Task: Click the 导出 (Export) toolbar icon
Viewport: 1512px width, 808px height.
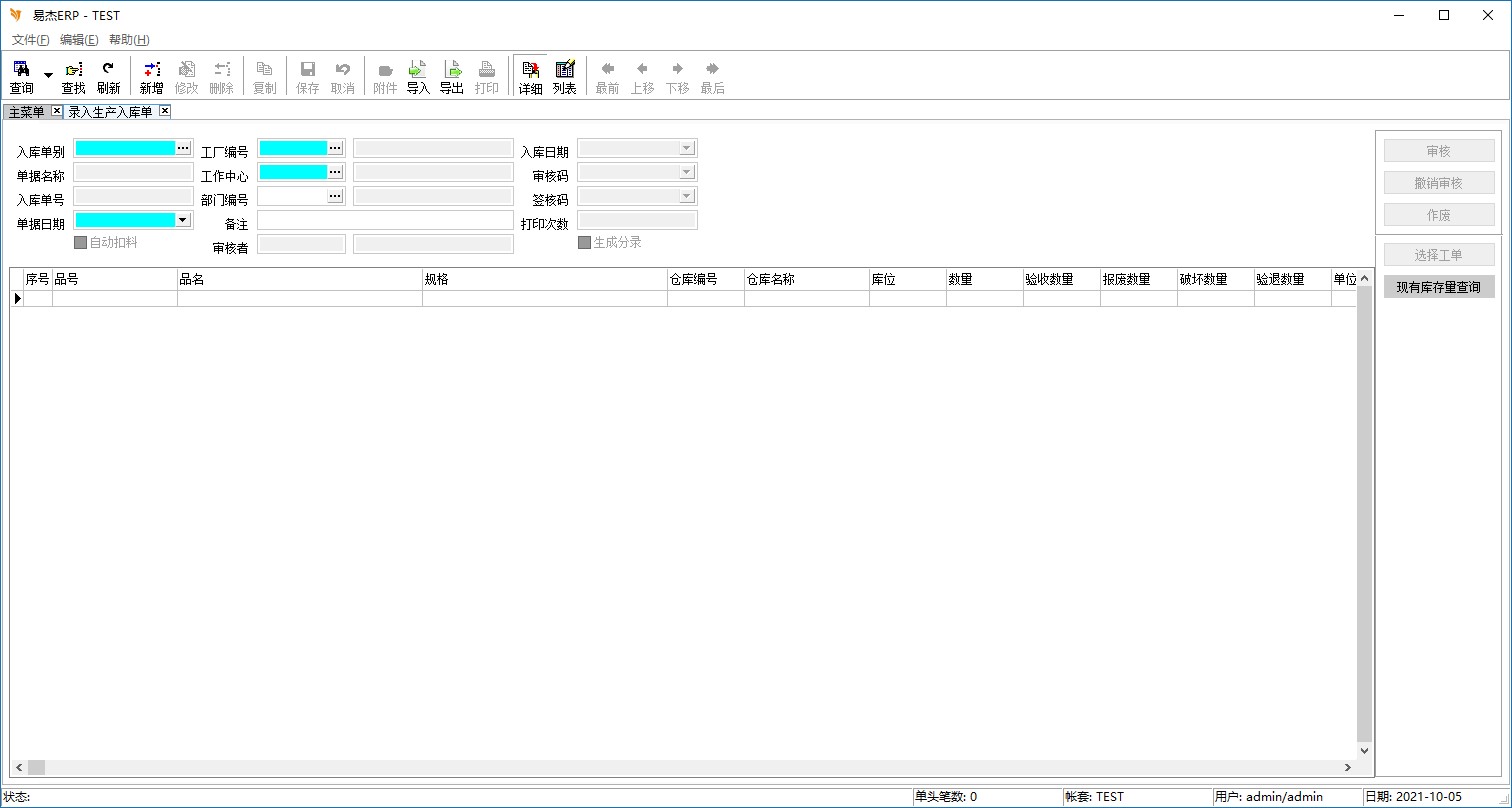Action: point(452,76)
